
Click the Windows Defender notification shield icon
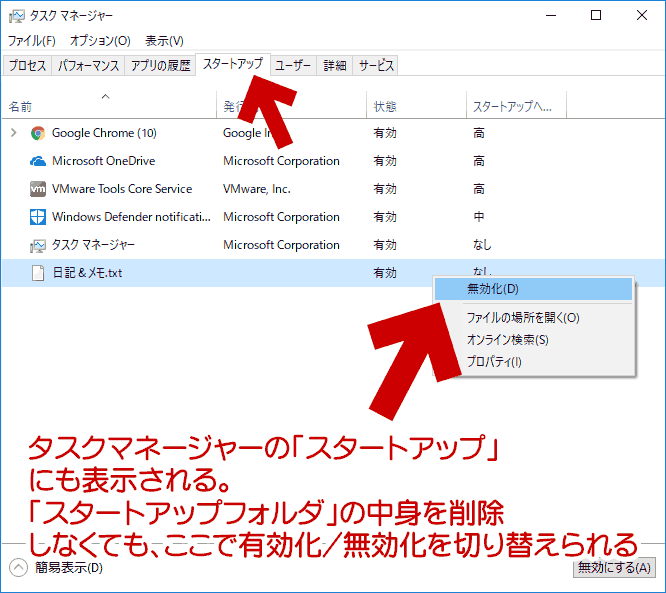38,217
